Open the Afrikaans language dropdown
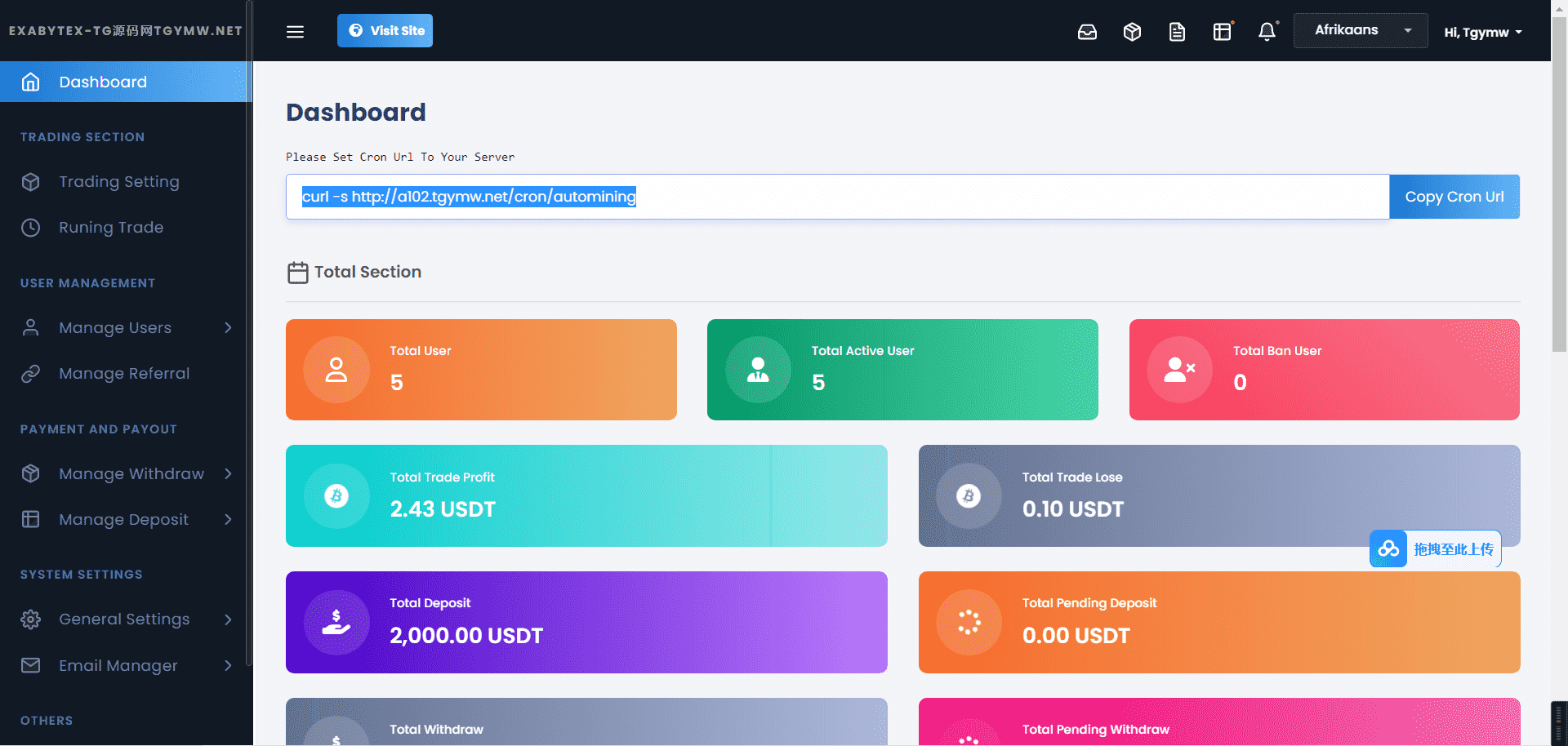Image resolution: width=1568 pixels, height=746 pixels. point(1361,30)
